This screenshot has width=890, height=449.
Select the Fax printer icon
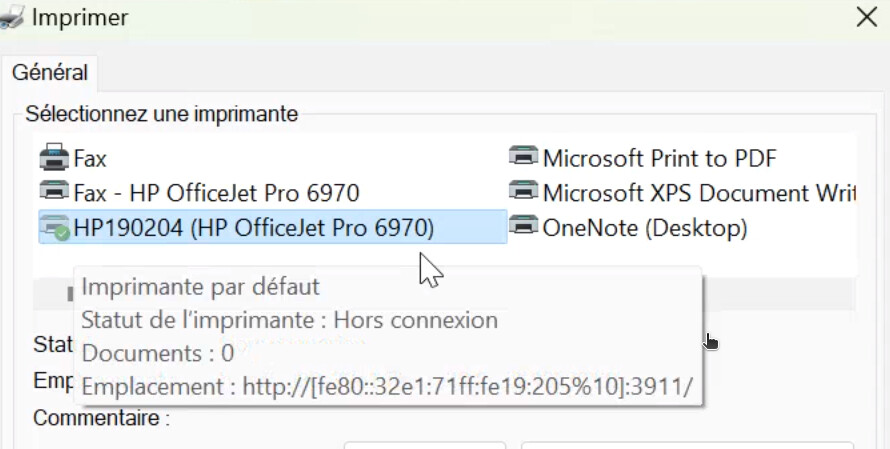(54, 157)
